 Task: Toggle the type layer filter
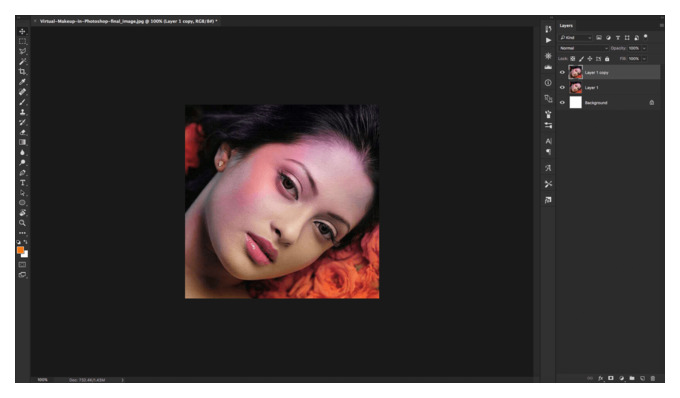coord(618,38)
